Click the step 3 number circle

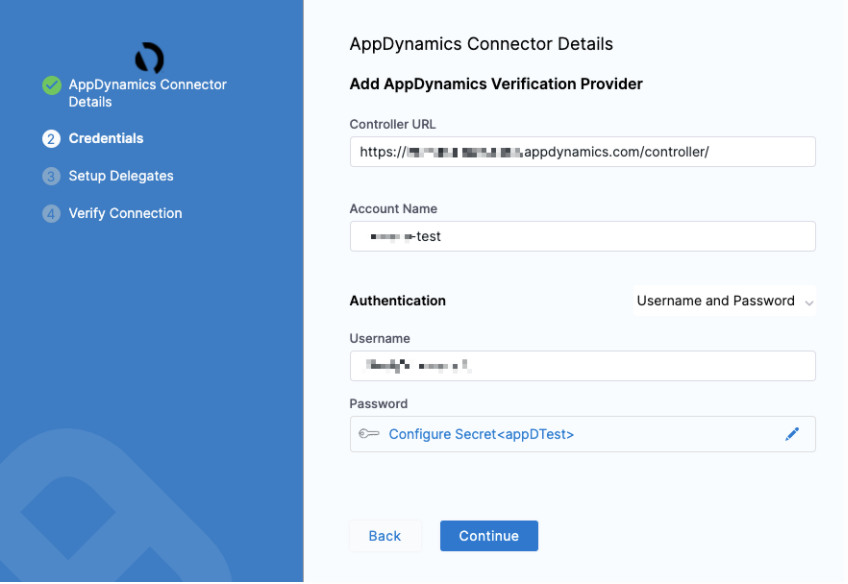(x=52, y=177)
